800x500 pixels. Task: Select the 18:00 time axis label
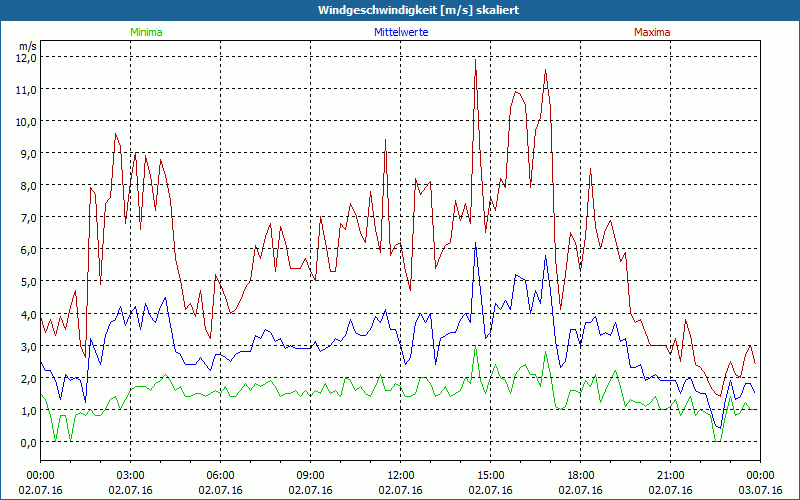coord(580,475)
